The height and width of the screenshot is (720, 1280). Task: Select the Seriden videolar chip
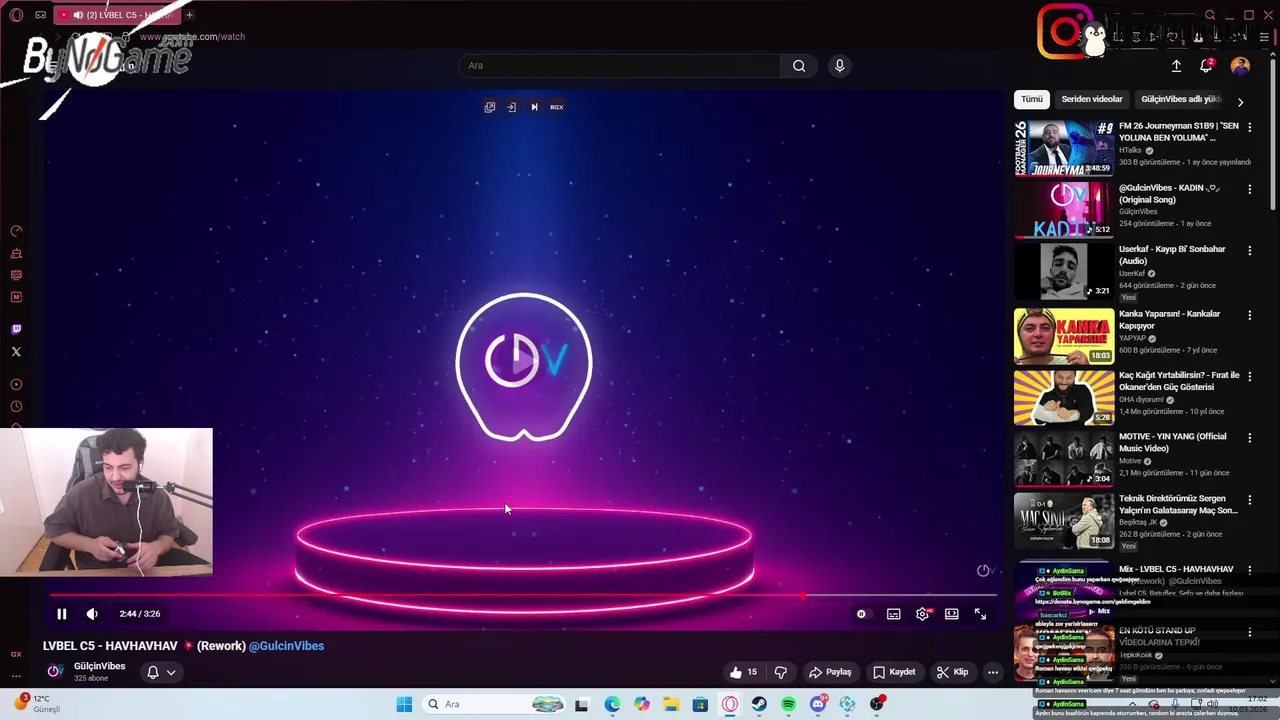tap(1092, 99)
